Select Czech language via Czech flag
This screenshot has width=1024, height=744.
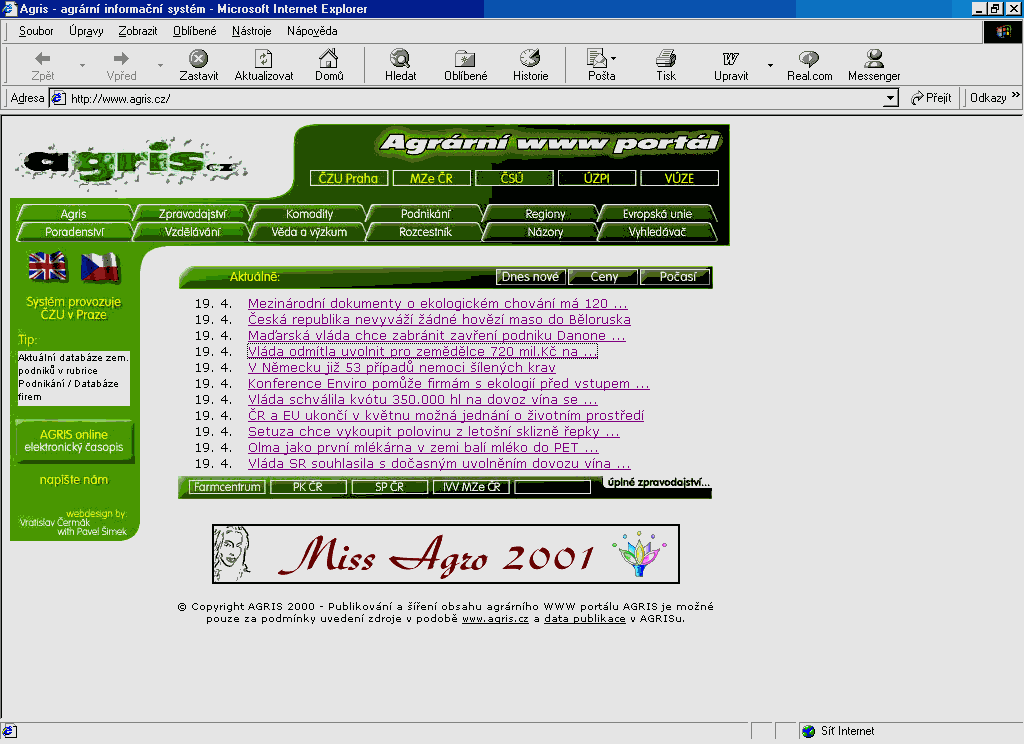click(100, 267)
